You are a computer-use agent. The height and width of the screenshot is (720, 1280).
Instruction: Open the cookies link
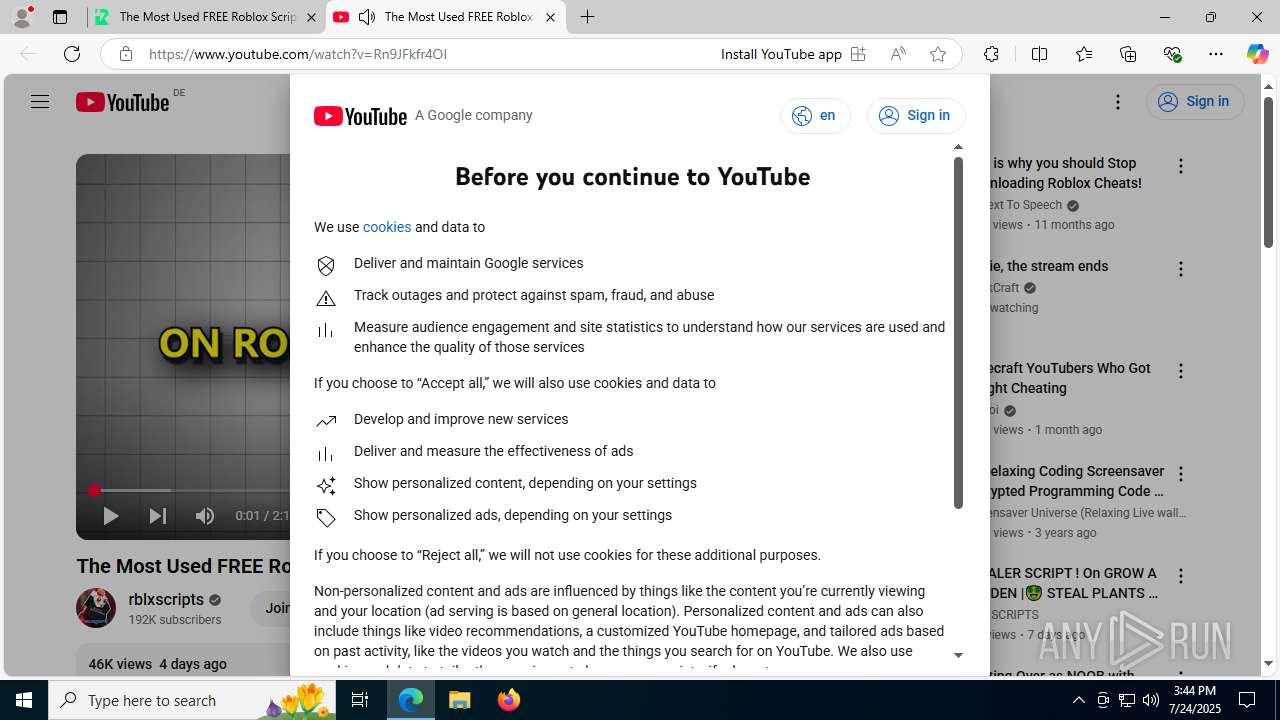click(x=387, y=227)
